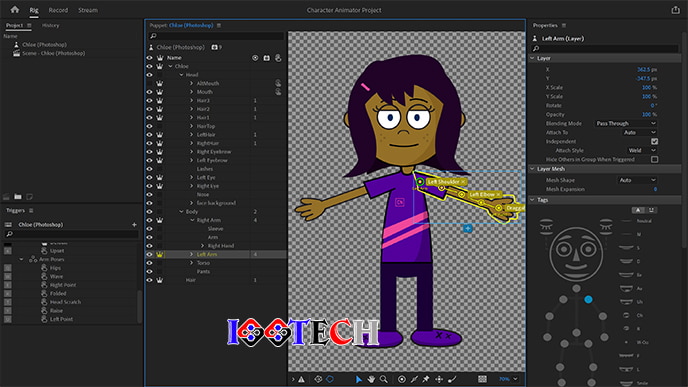
Task: Open the History panel tab
Action: click(50, 25)
